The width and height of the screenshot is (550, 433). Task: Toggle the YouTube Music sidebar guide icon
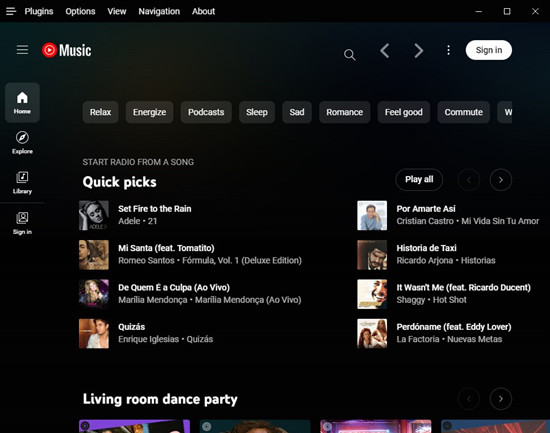pyautogui.click(x=22, y=49)
